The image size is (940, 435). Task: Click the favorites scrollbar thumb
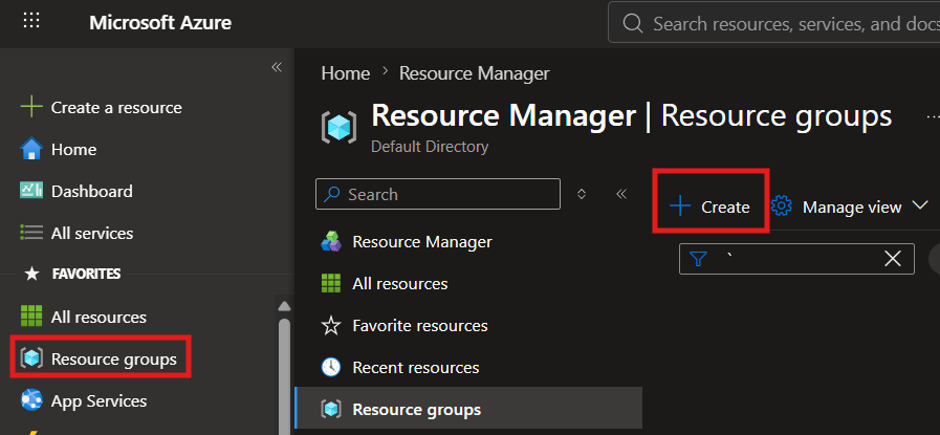[285, 376]
